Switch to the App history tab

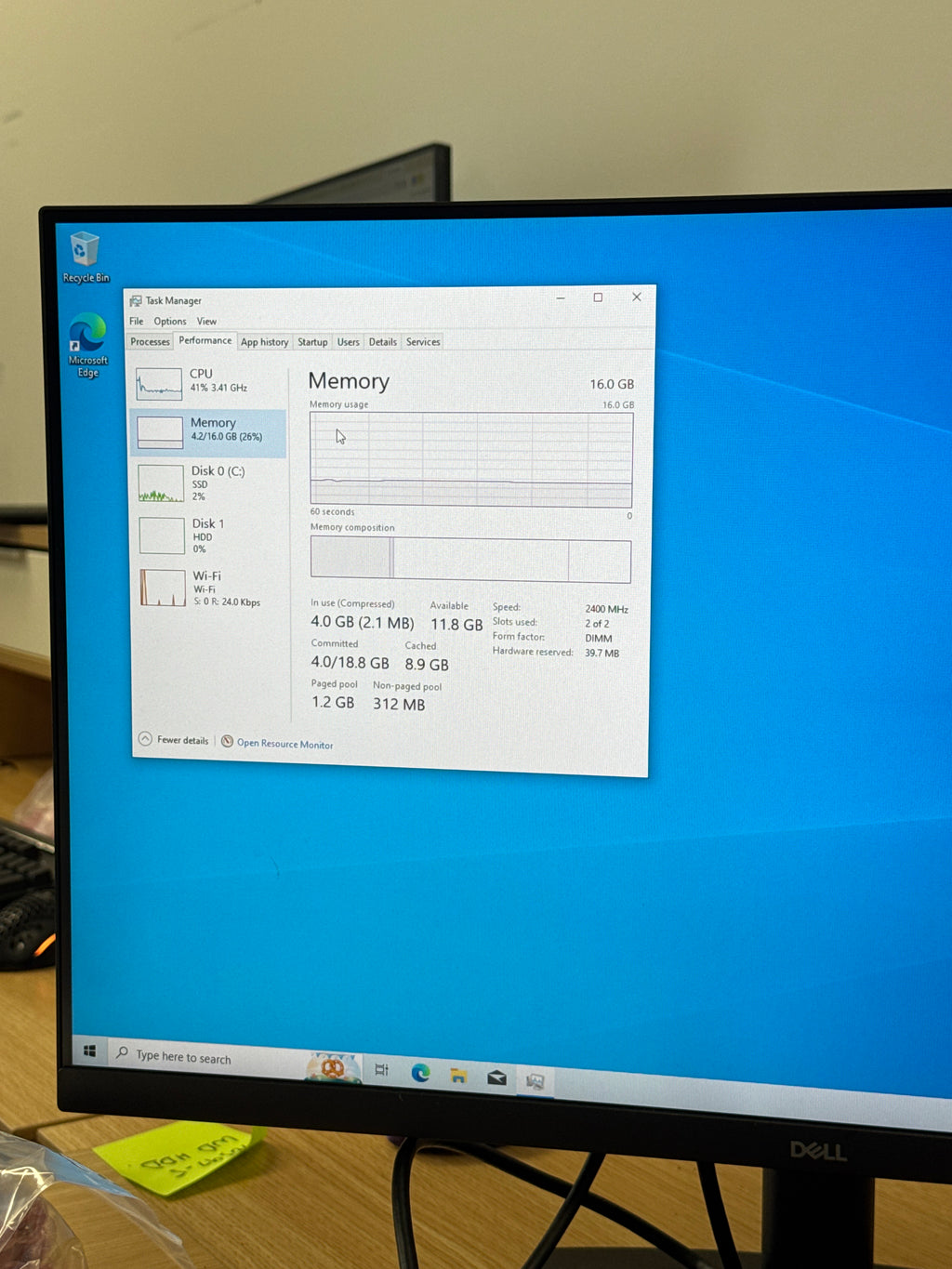tap(265, 342)
